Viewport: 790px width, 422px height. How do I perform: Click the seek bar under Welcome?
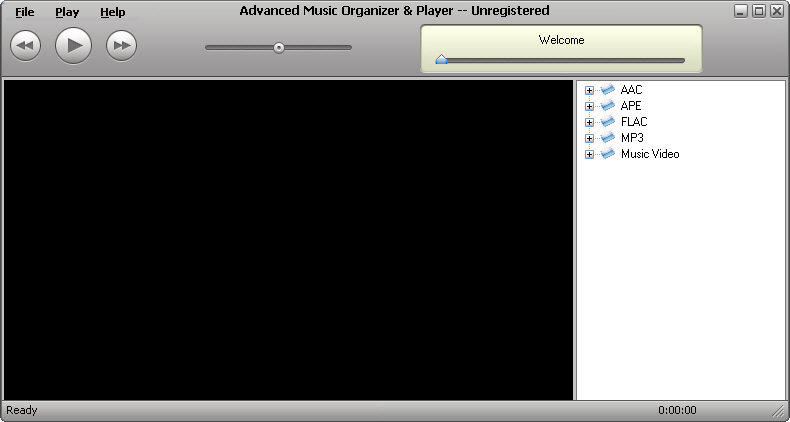click(560, 61)
